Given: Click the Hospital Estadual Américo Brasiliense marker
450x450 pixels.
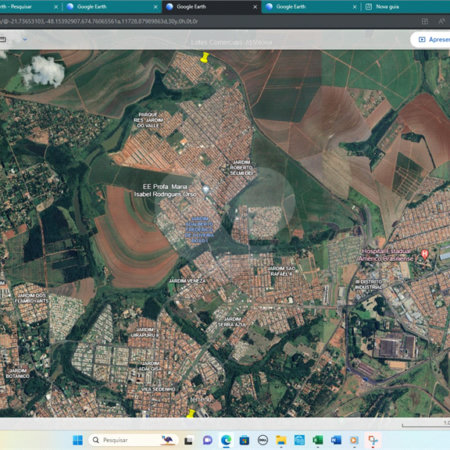Looking at the screenshot, I should [424, 254].
